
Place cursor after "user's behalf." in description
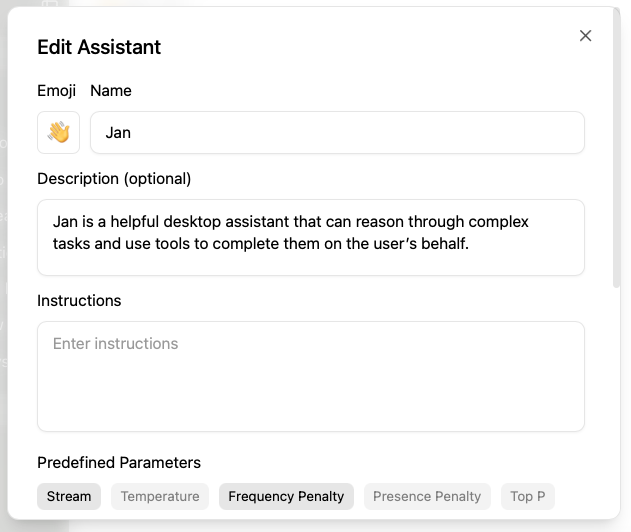tap(472, 244)
